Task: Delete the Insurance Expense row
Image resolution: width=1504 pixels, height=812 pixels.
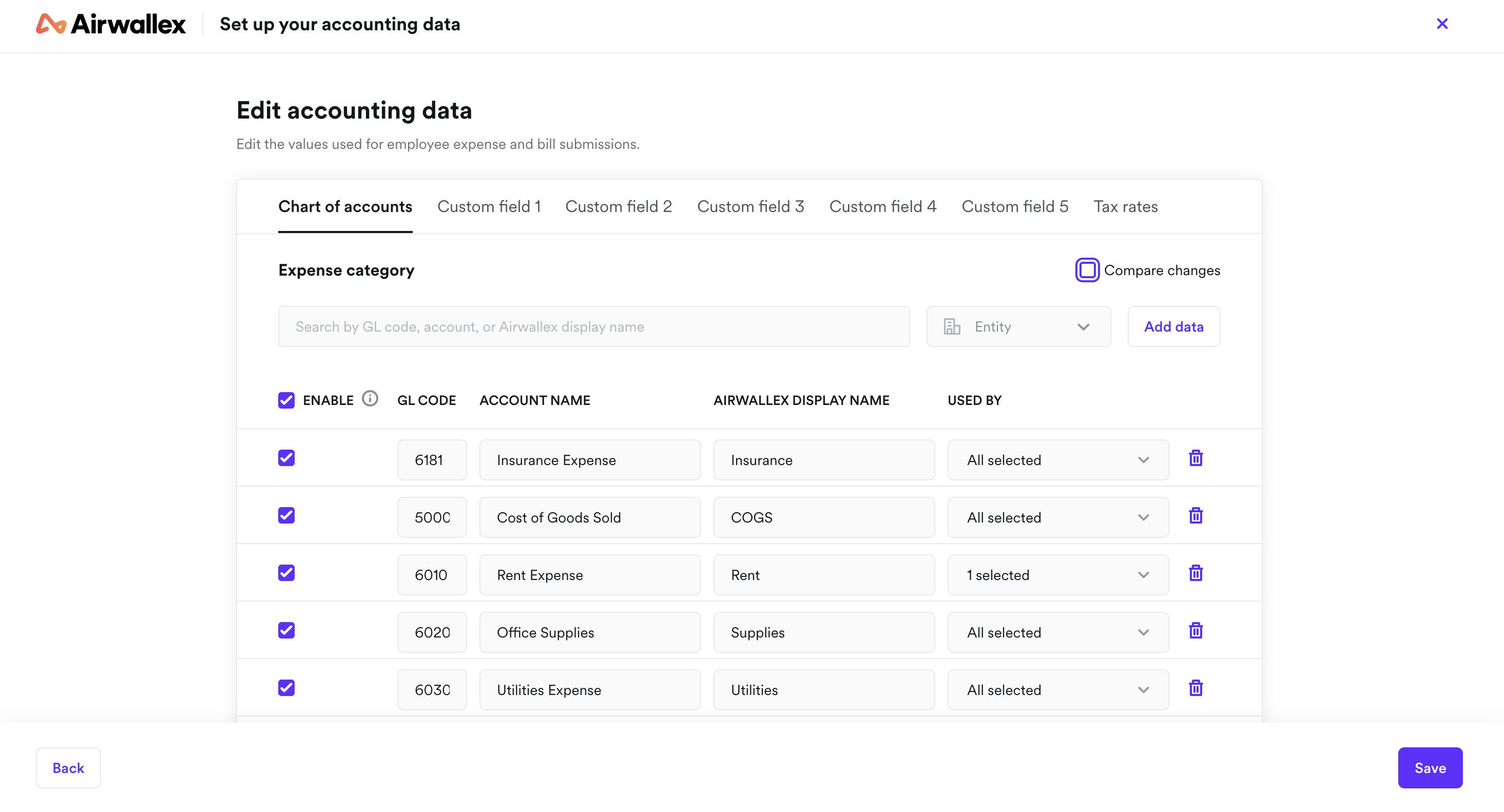Action: (1196, 458)
